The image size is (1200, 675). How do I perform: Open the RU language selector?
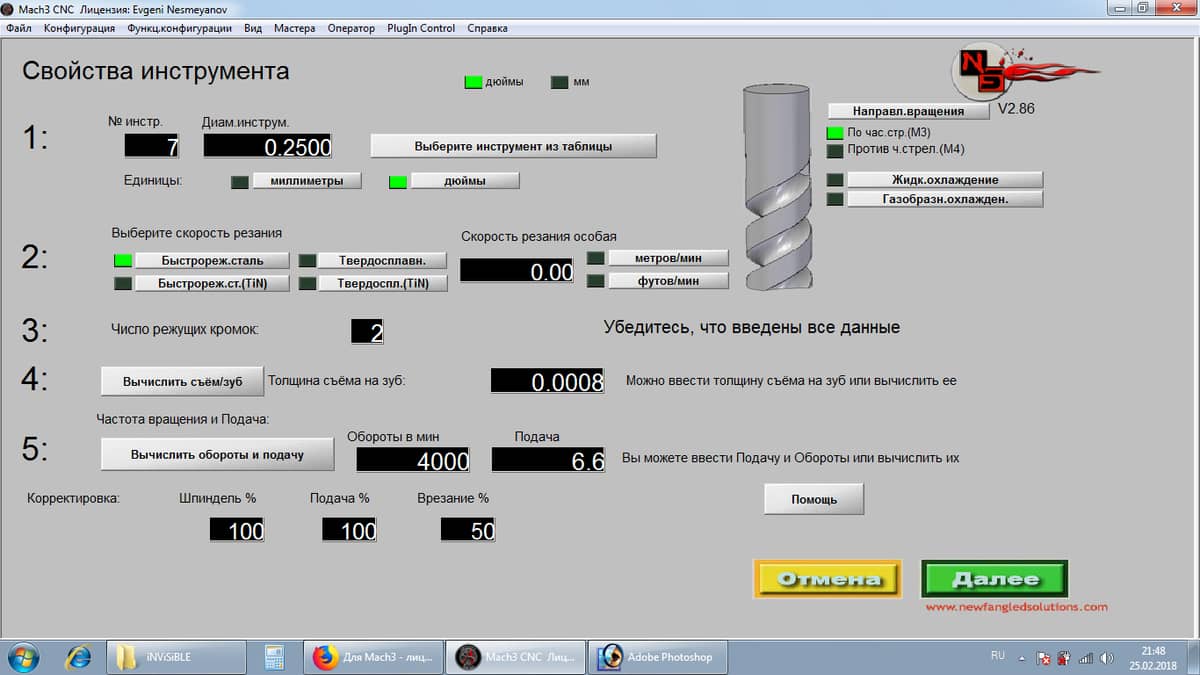(997, 657)
